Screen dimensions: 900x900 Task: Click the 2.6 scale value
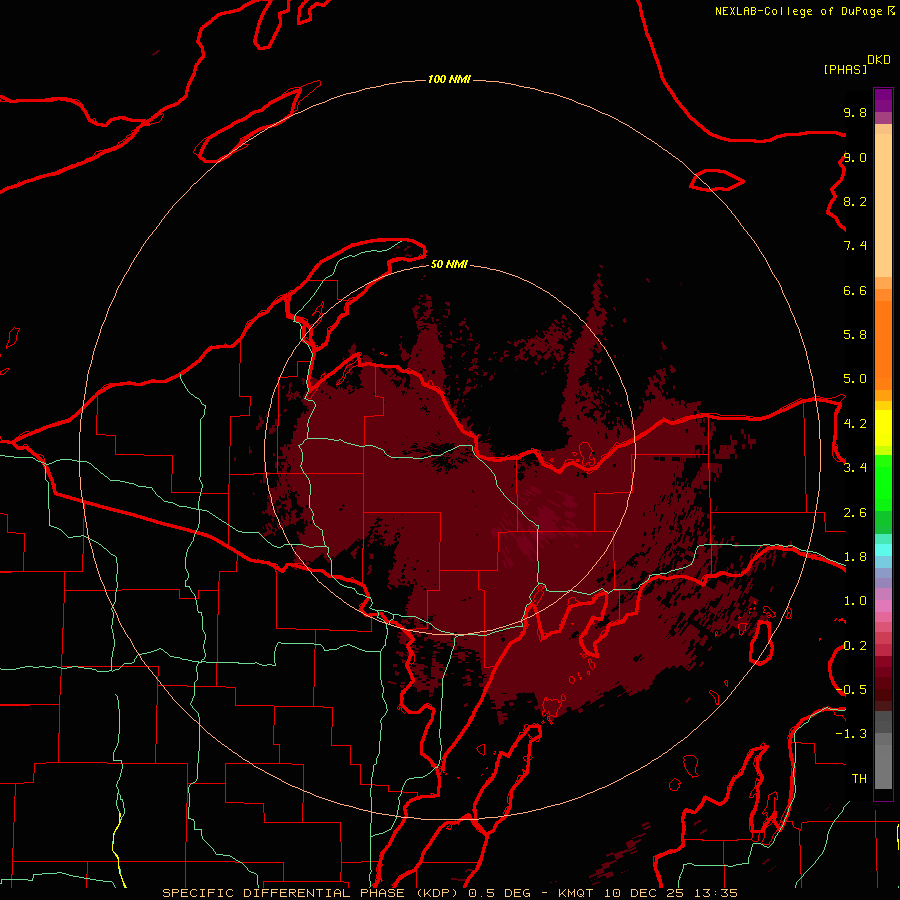coord(855,513)
